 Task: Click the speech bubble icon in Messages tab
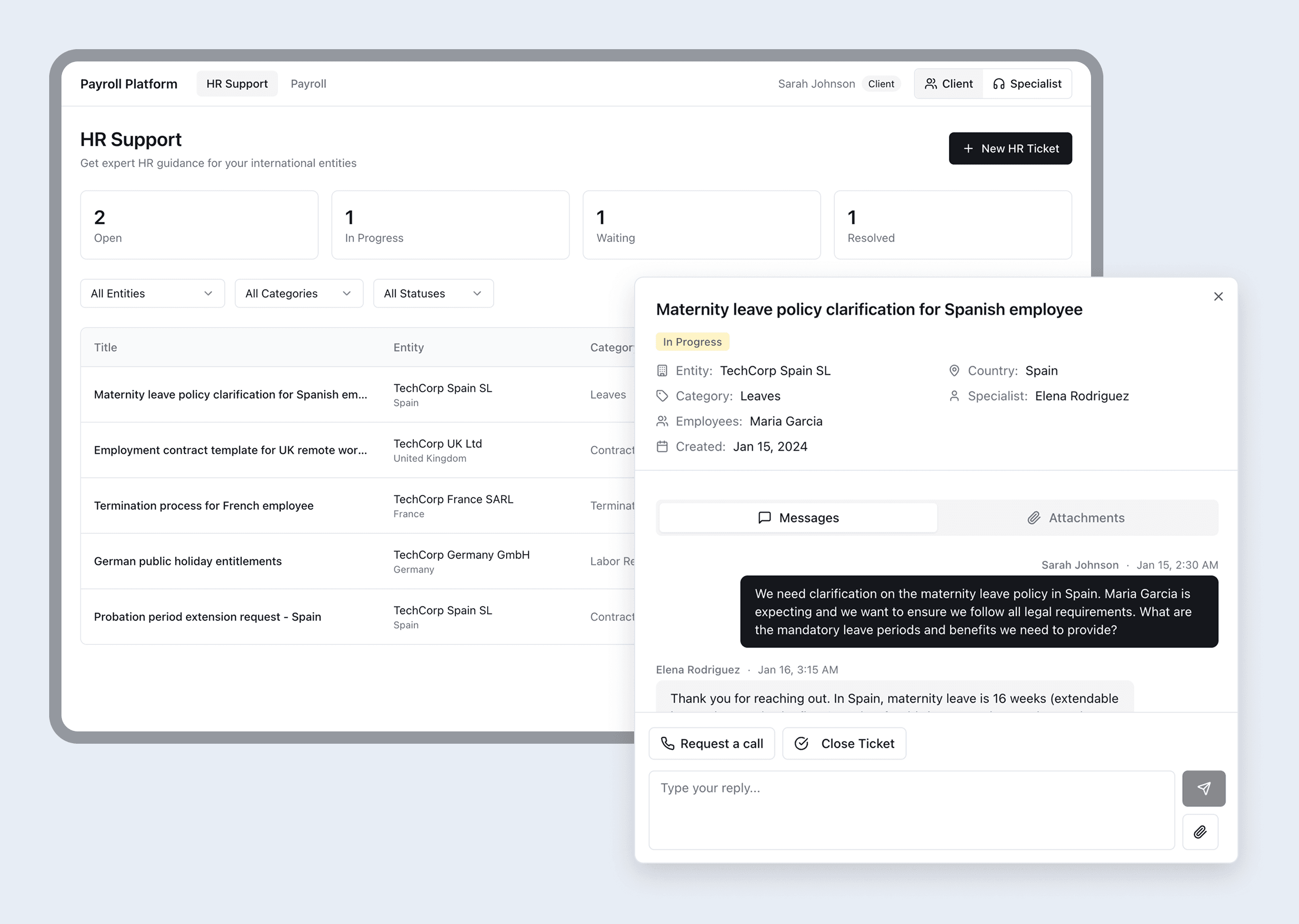tap(764, 518)
